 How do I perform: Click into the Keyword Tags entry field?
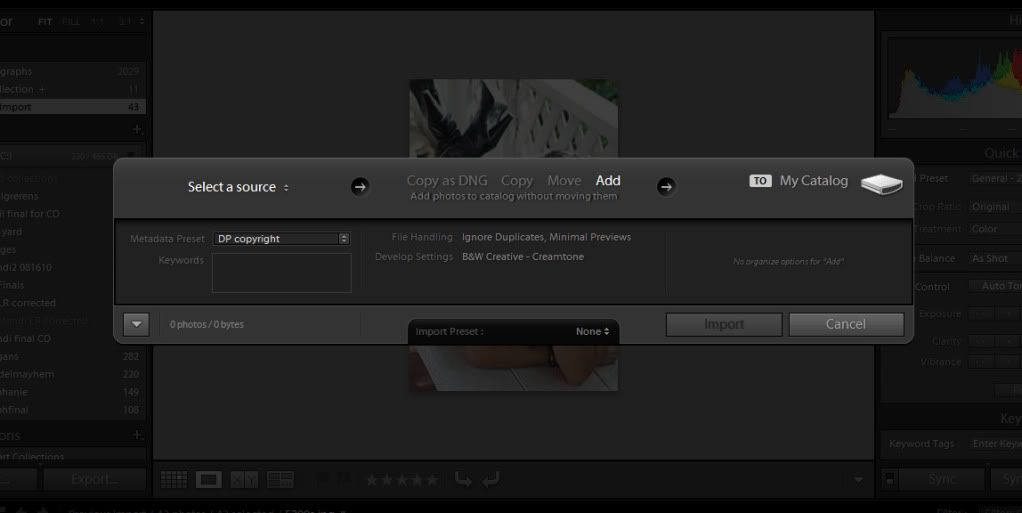click(995, 444)
